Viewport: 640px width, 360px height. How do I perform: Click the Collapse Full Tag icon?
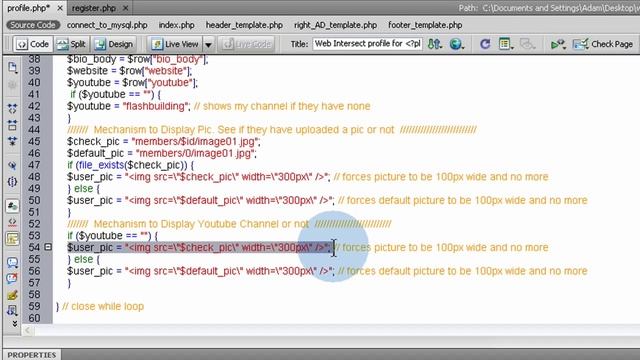tap(12, 109)
